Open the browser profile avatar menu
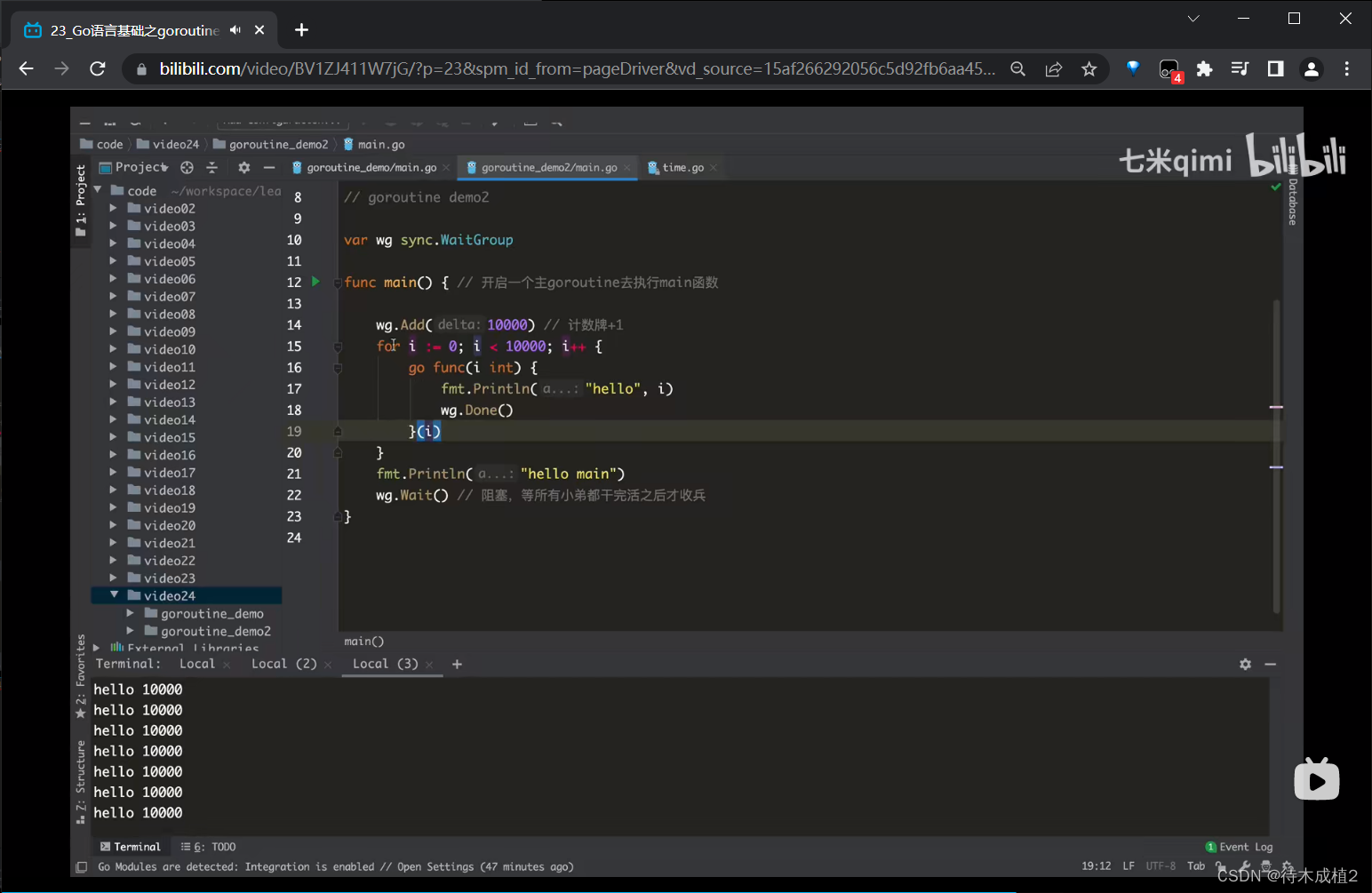Viewport: 1372px width, 893px height. click(1312, 68)
